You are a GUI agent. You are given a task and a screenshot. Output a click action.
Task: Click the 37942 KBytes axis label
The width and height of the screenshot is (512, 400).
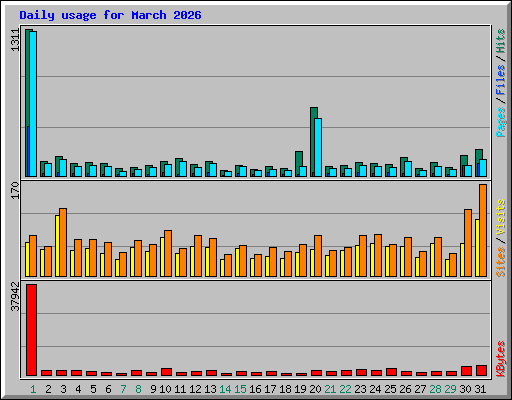(x=15, y=297)
